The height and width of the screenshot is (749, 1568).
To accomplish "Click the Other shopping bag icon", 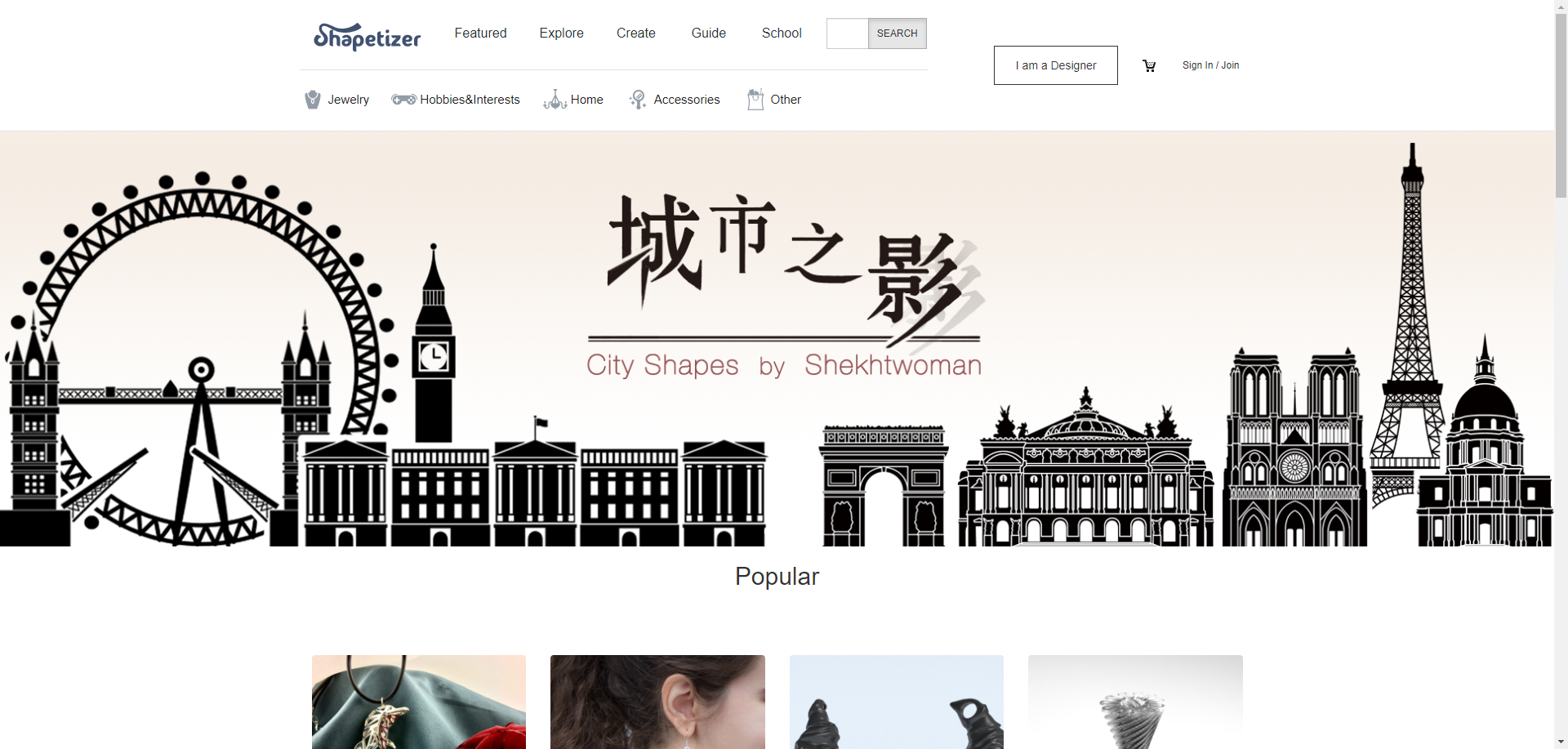I will tap(755, 99).
